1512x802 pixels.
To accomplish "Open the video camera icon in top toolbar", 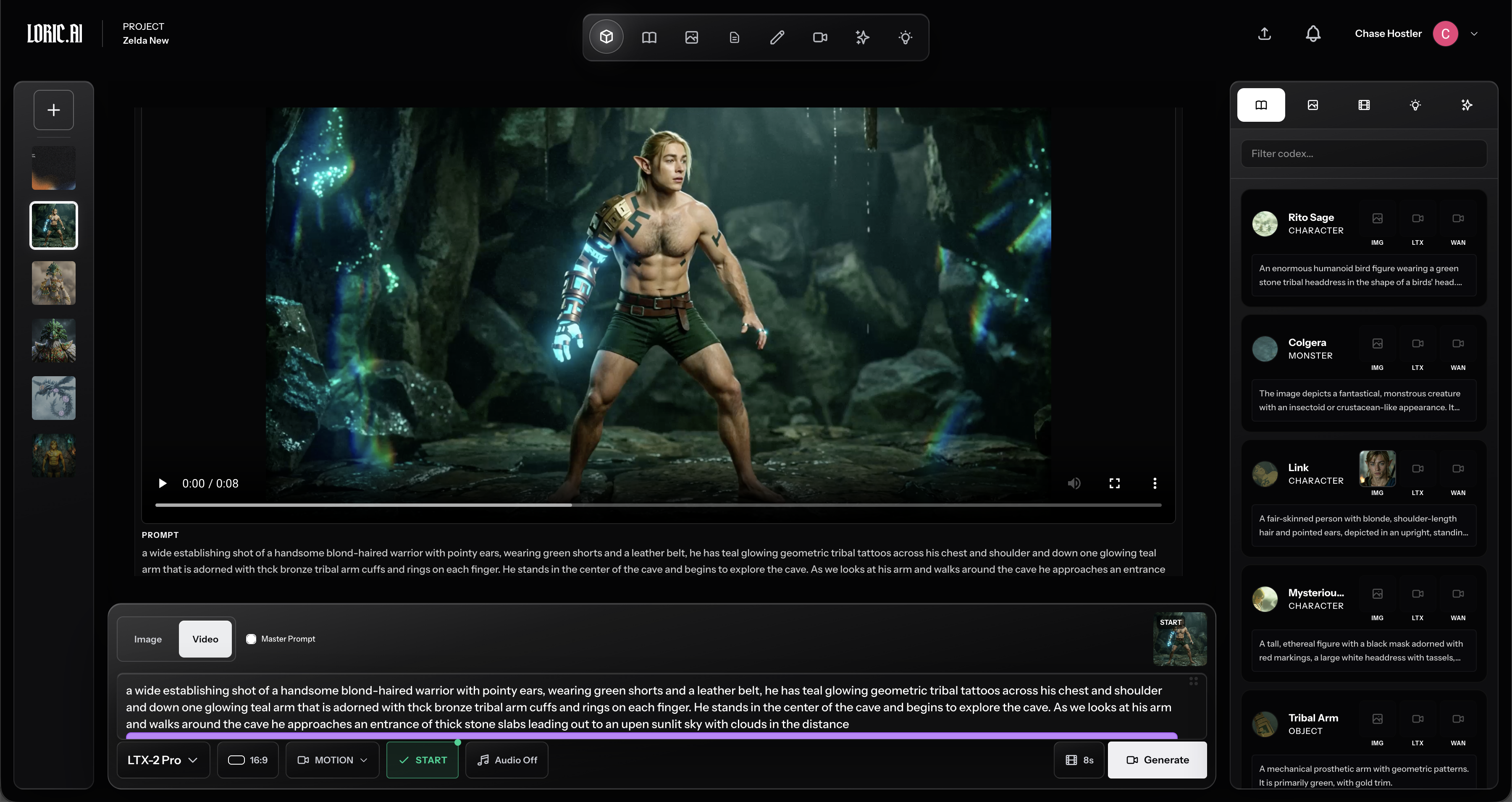I will [820, 37].
